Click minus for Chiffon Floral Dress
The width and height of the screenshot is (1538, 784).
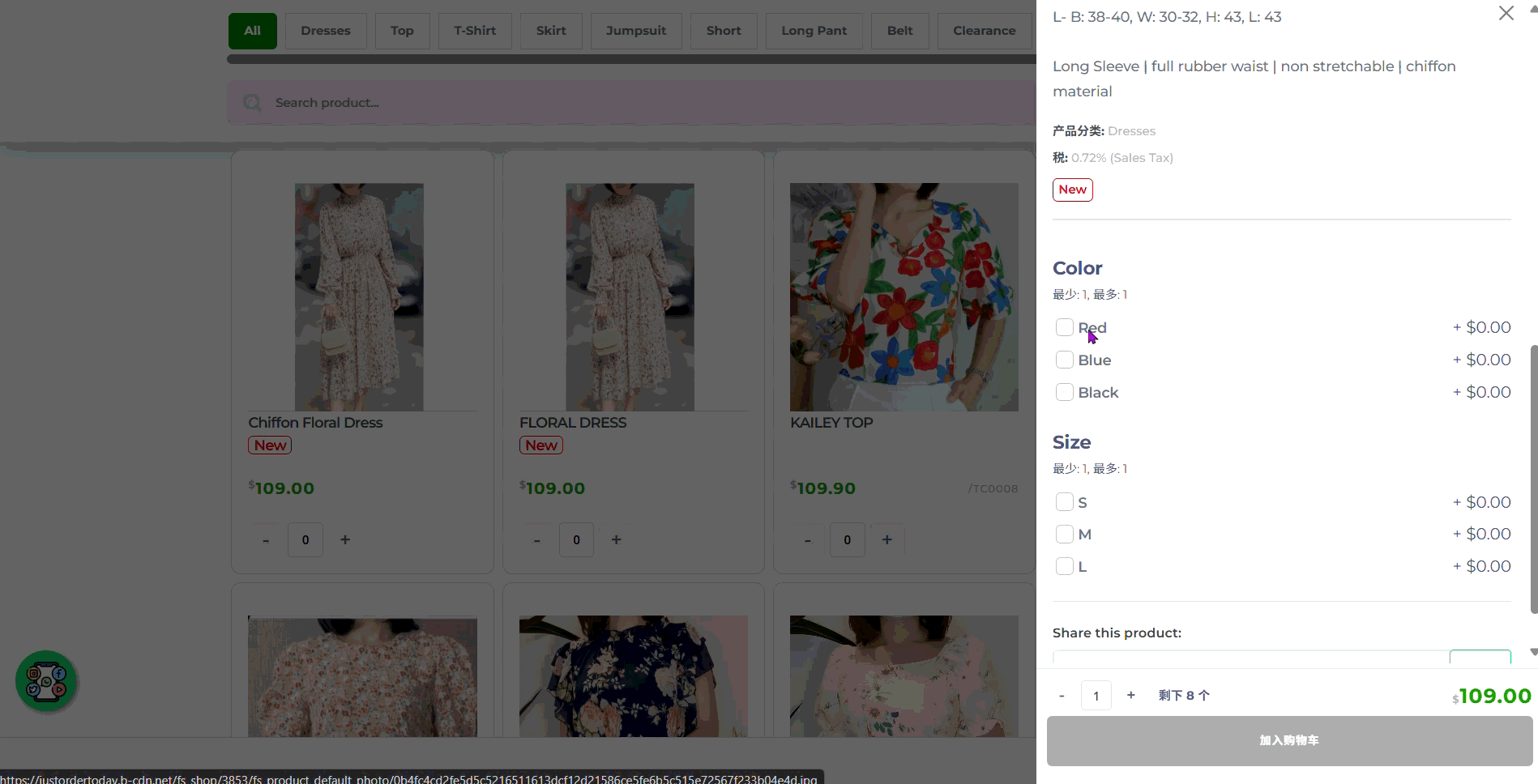pos(266,540)
